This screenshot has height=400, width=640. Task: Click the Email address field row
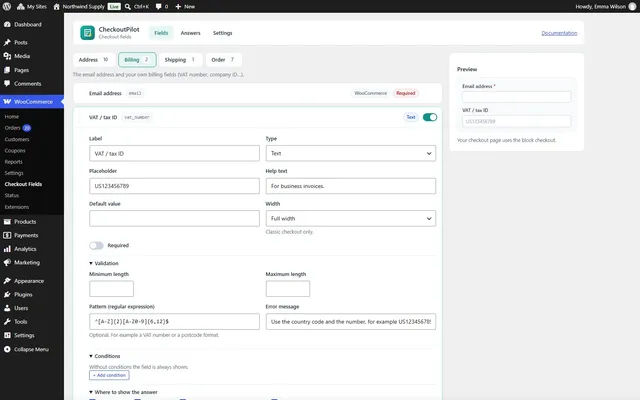click(x=258, y=93)
